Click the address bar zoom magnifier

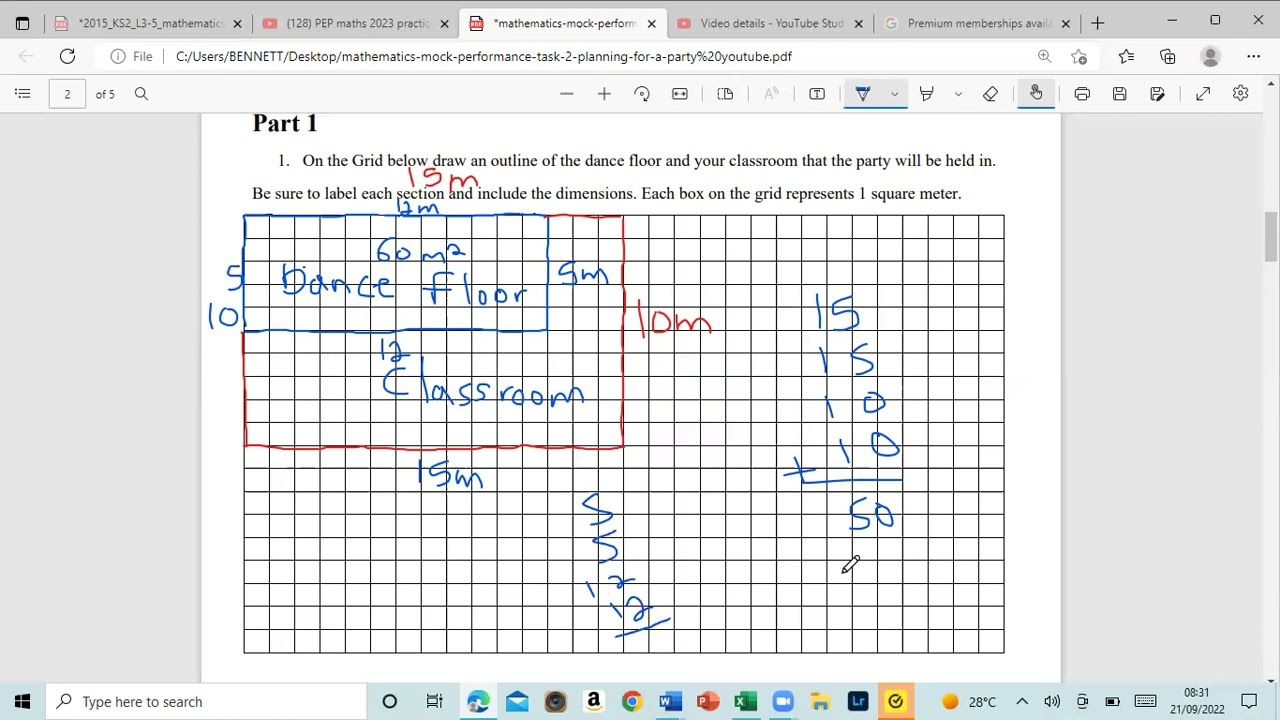click(1044, 56)
